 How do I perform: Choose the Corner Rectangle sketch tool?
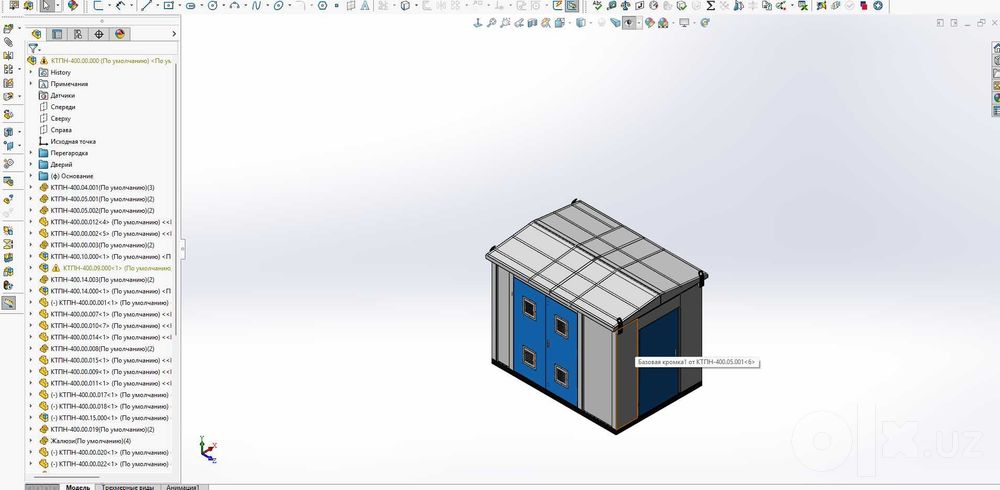[168, 5]
